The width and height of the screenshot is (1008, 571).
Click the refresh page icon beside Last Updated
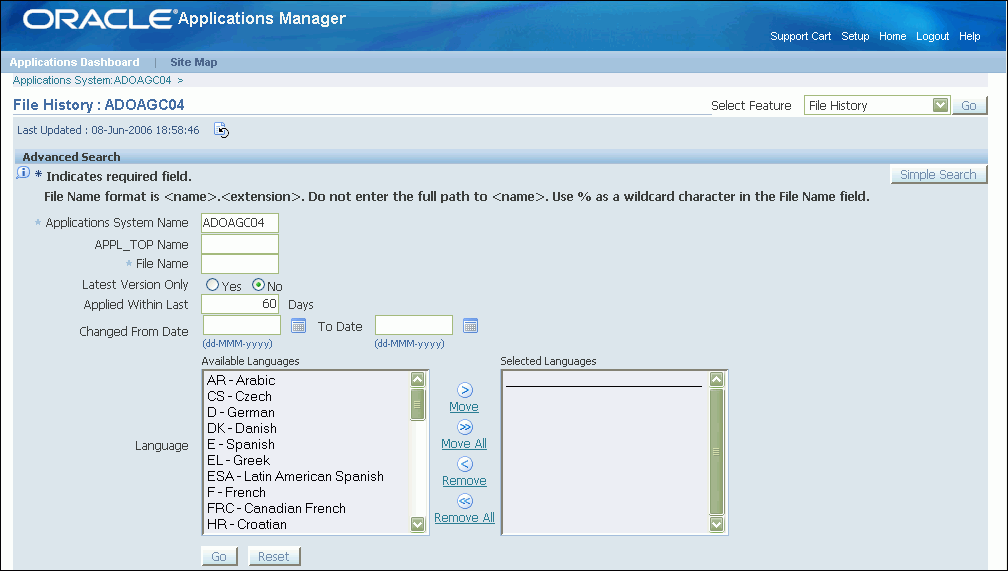coord(221,130)
